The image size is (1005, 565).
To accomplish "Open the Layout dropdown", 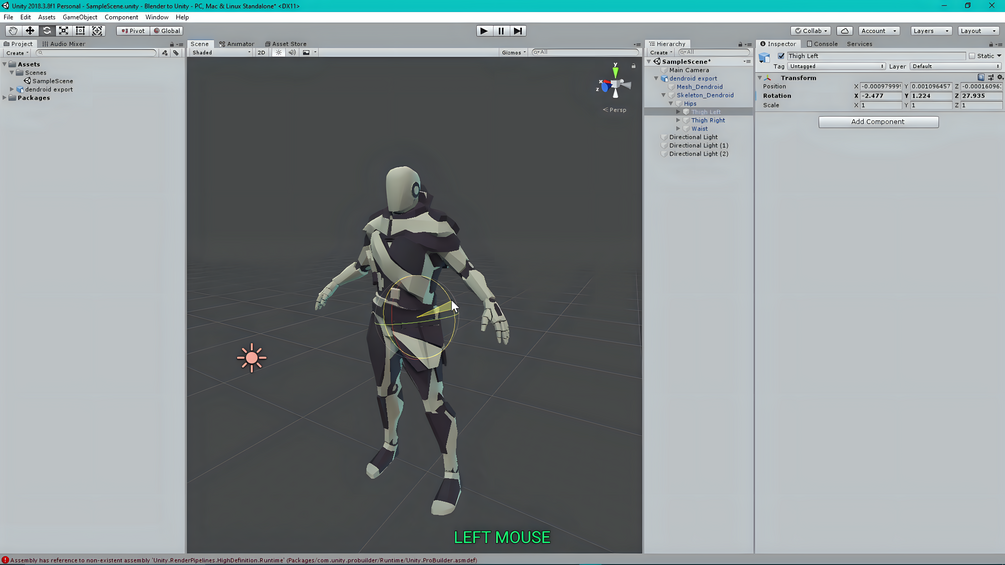I will point(978,31).
